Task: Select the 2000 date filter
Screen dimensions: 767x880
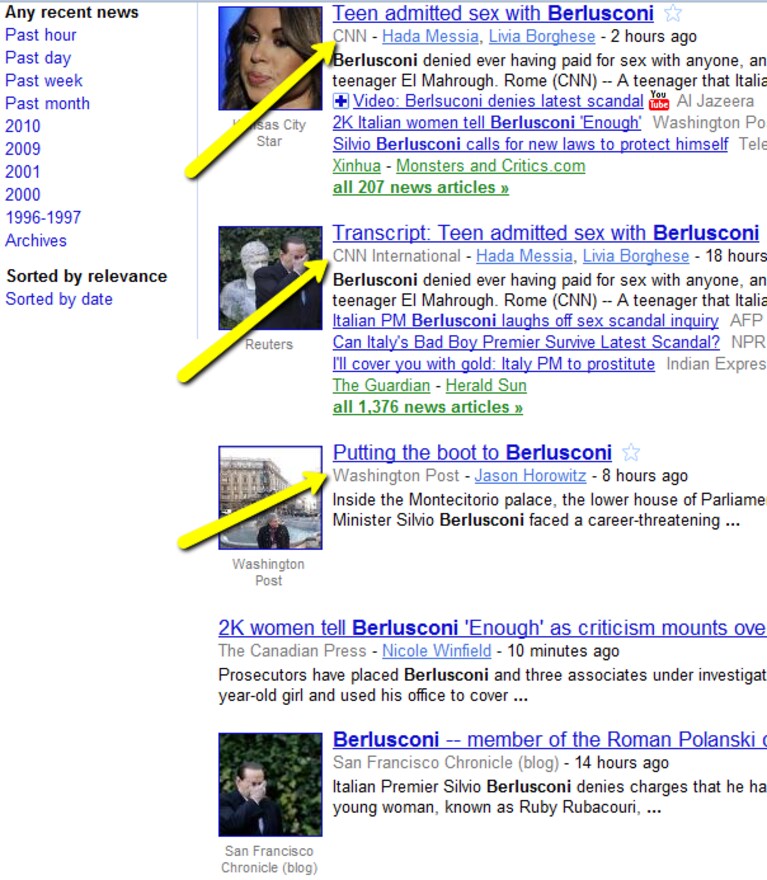Action: (22, 195)
